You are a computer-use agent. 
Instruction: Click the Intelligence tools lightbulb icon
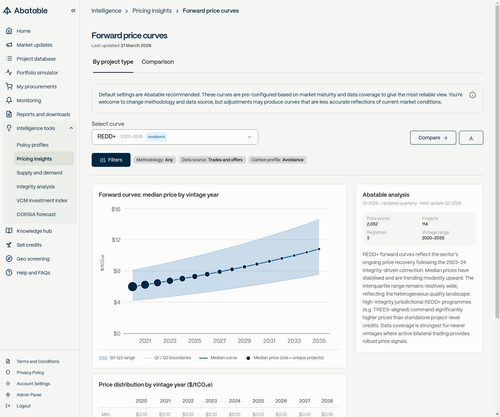coord(9,128)
